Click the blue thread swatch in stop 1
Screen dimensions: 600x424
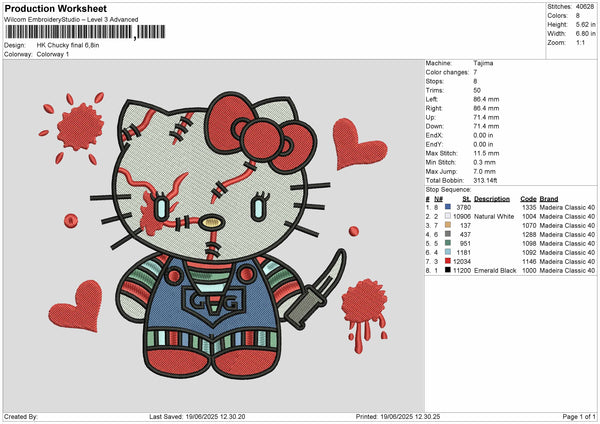pyautogui.click(x=447, y=207)
